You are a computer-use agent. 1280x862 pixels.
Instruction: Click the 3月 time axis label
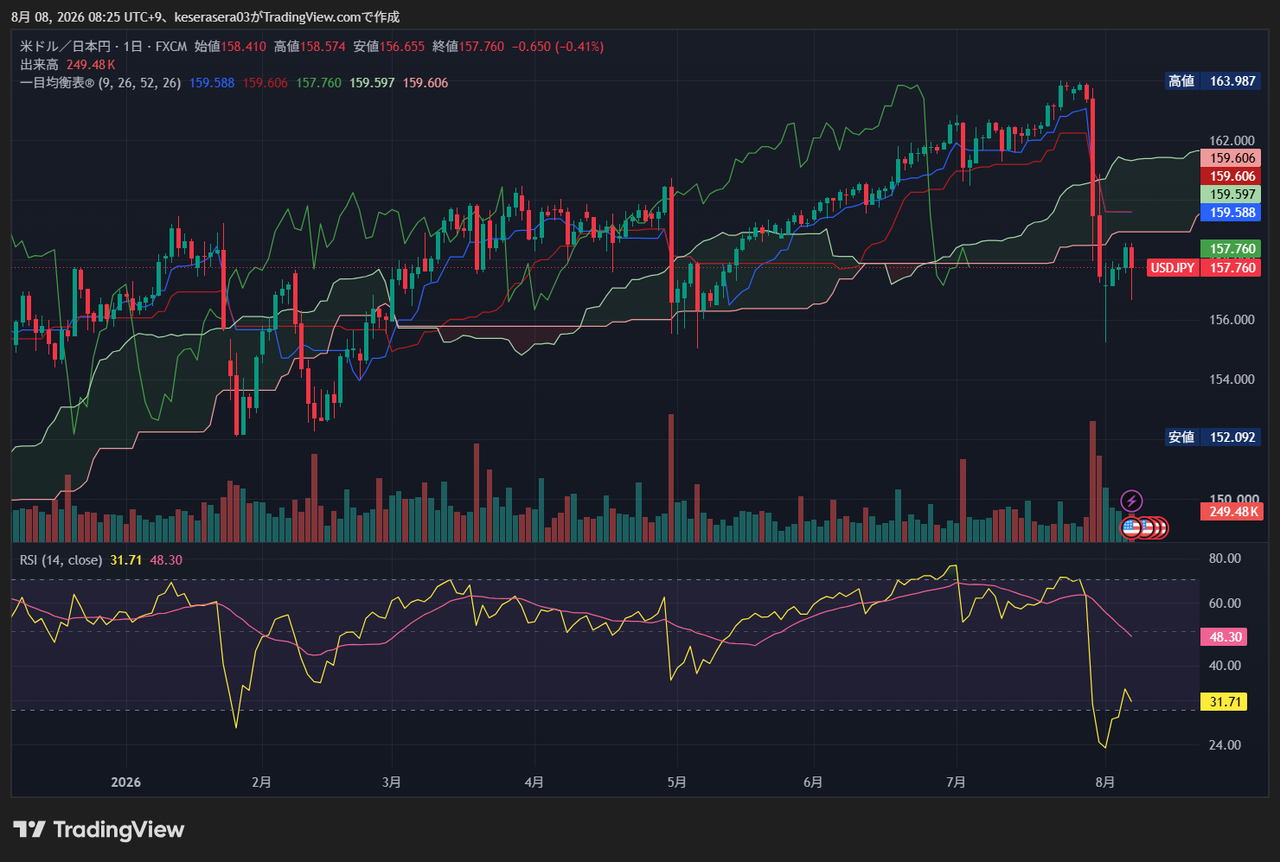392,782
